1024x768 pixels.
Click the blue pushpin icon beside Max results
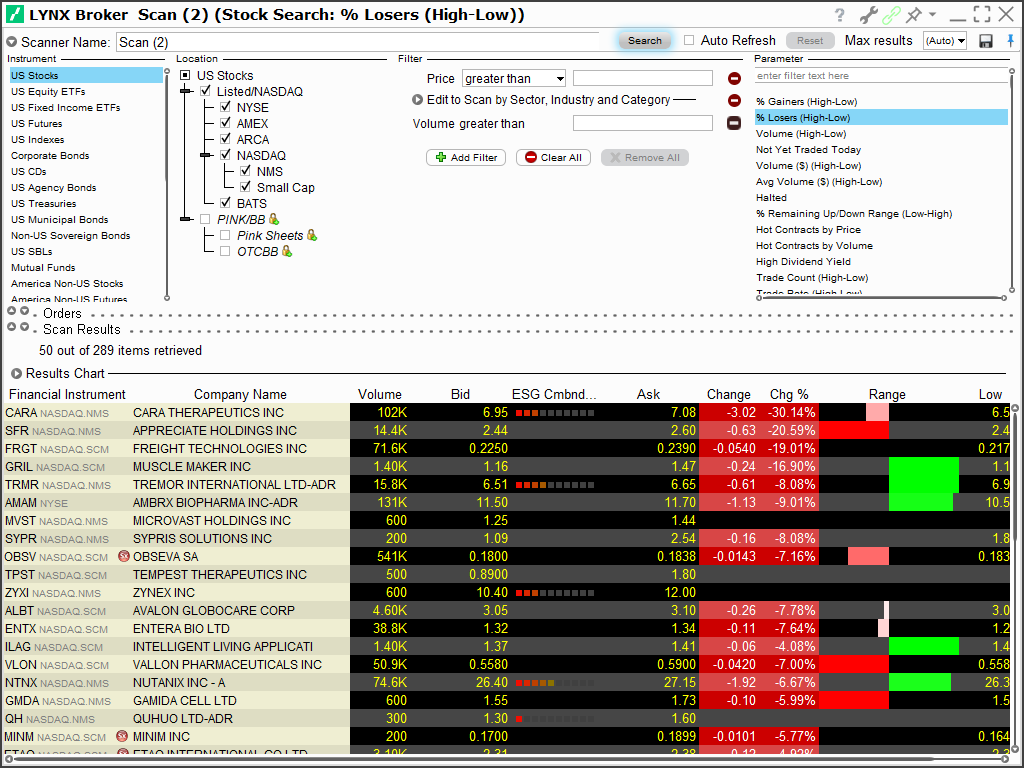point(1010,41)
